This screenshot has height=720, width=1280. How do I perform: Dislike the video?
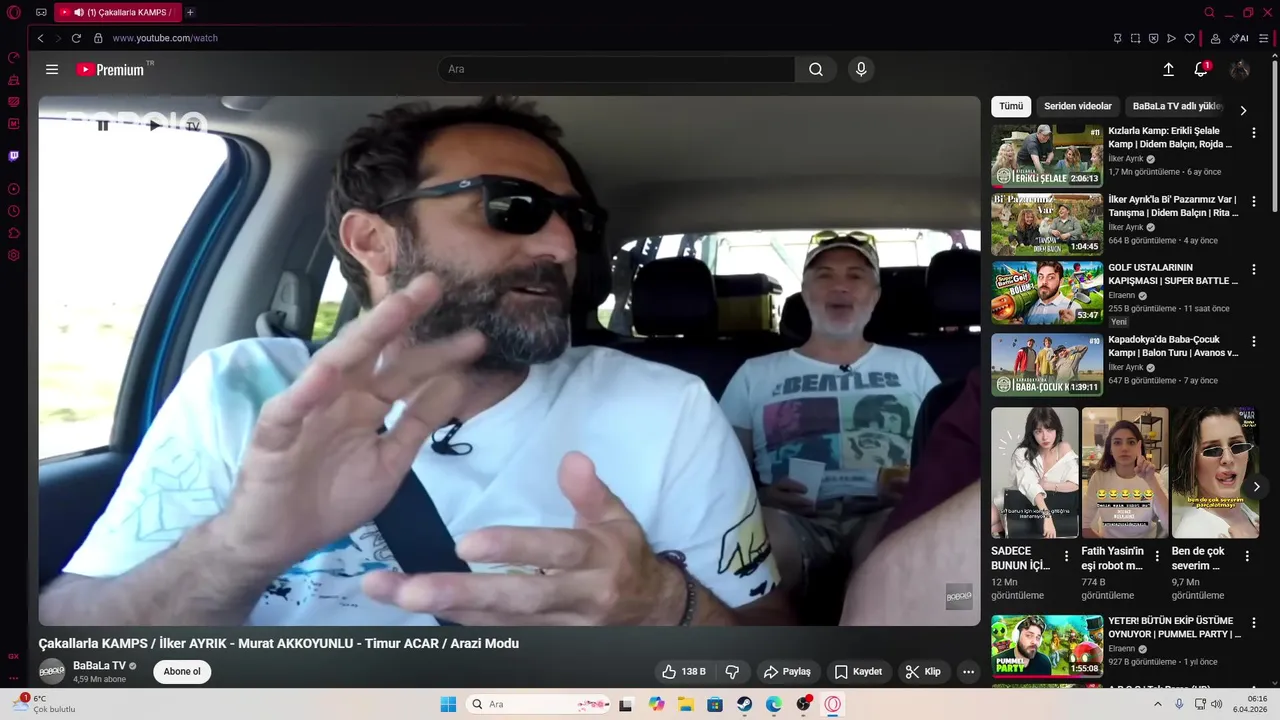point(732,671)
